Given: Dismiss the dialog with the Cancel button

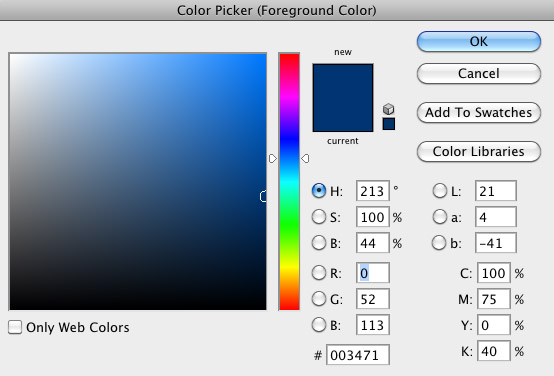Looking at the screenshot, I should click(479, 74).
